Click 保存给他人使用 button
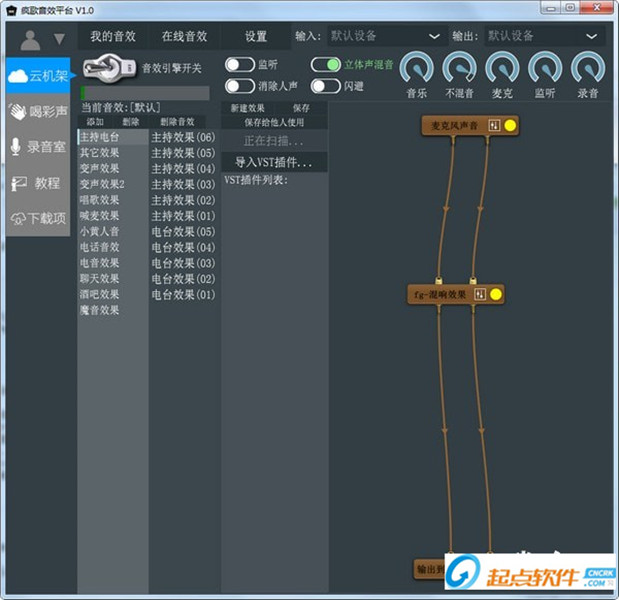Image resolution: width=619 pixels, height=600 pixels. point(274,122)
